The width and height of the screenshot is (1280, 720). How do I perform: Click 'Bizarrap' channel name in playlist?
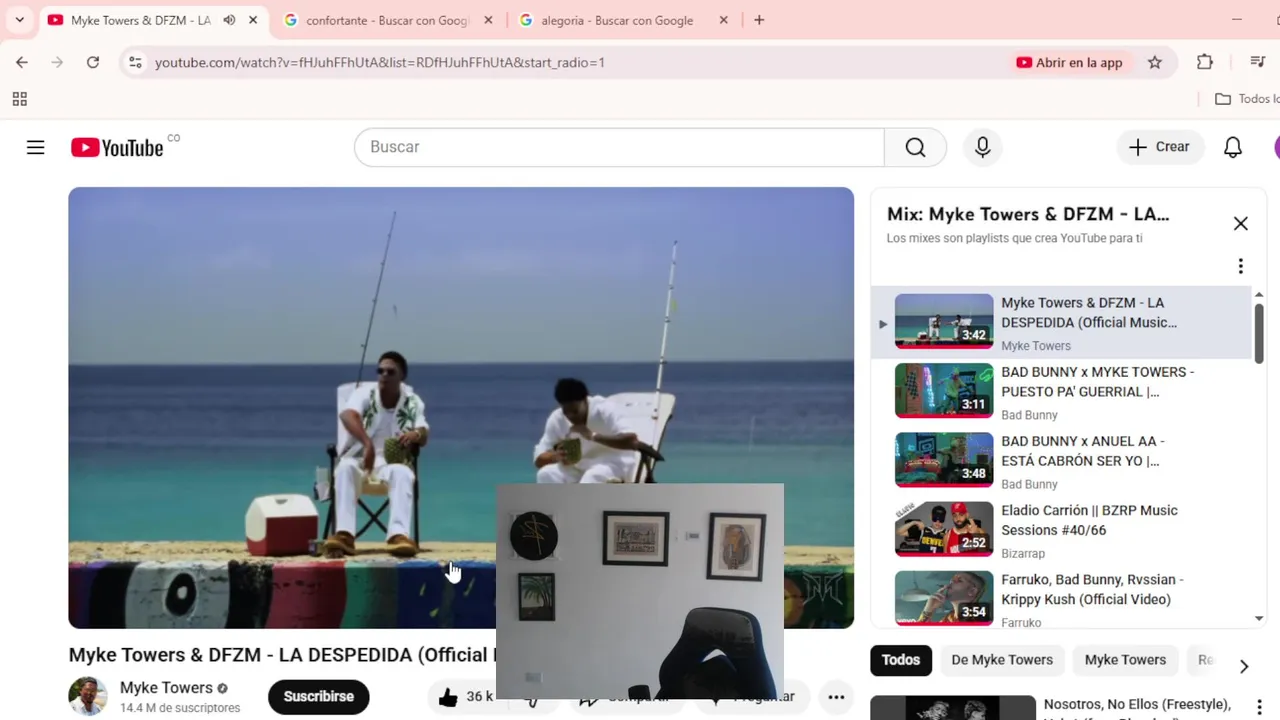tap(1023, 553)
